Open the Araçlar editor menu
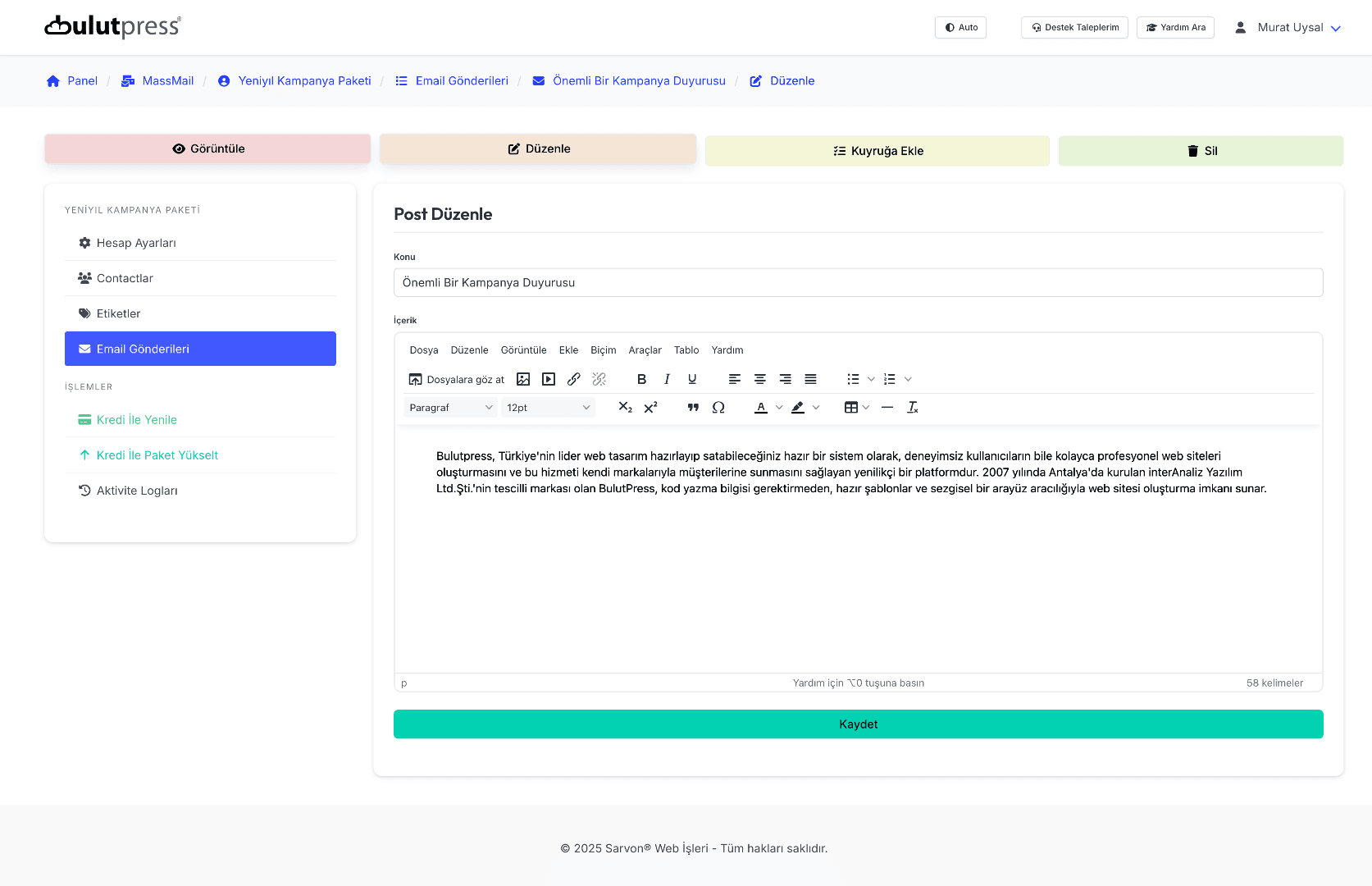Viewport: 1372px width, 886px height. [645, 350]
